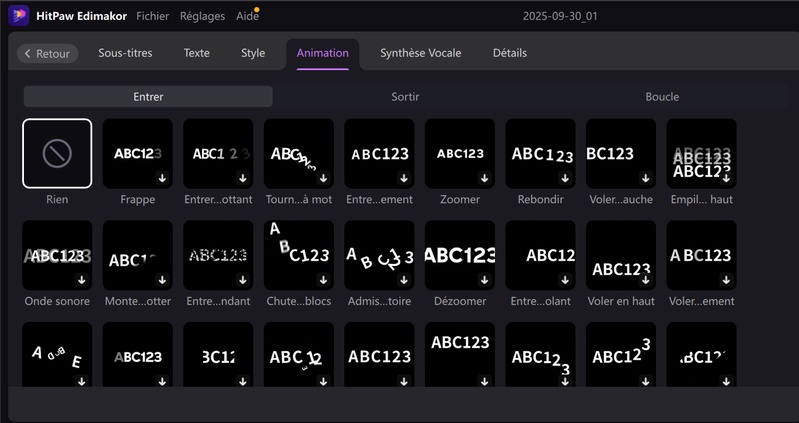Go to the Sous-titres tab
799x423 pixels.
(125, 53)
